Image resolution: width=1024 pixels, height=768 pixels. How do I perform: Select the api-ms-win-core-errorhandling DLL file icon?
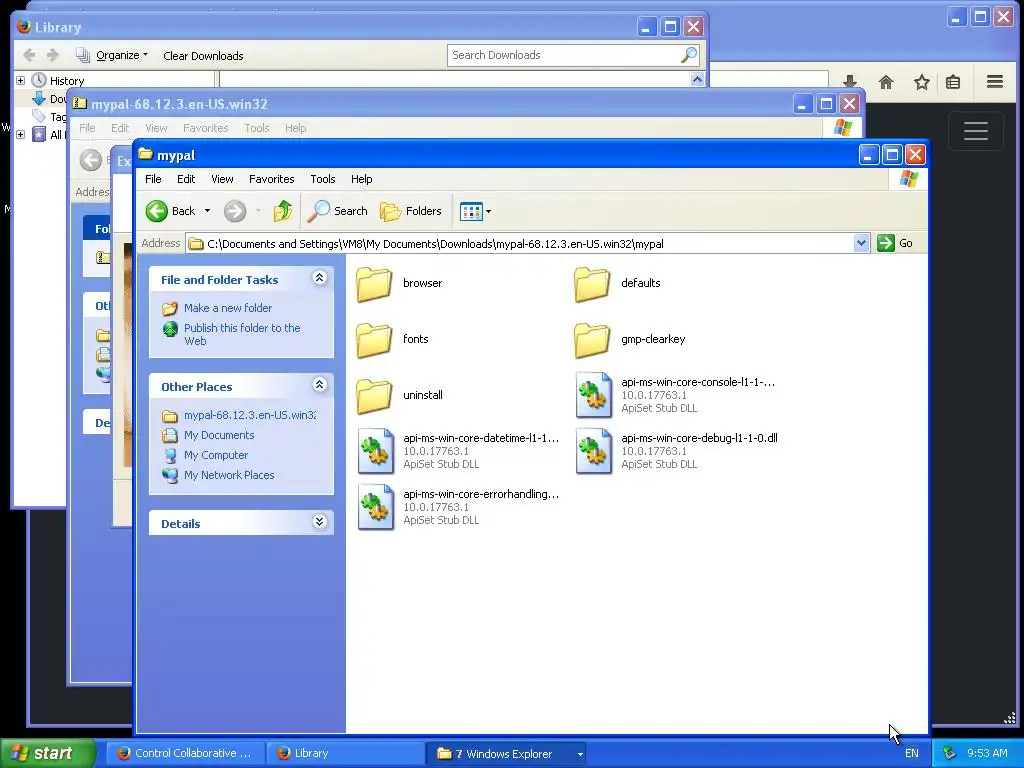(376, 507)
